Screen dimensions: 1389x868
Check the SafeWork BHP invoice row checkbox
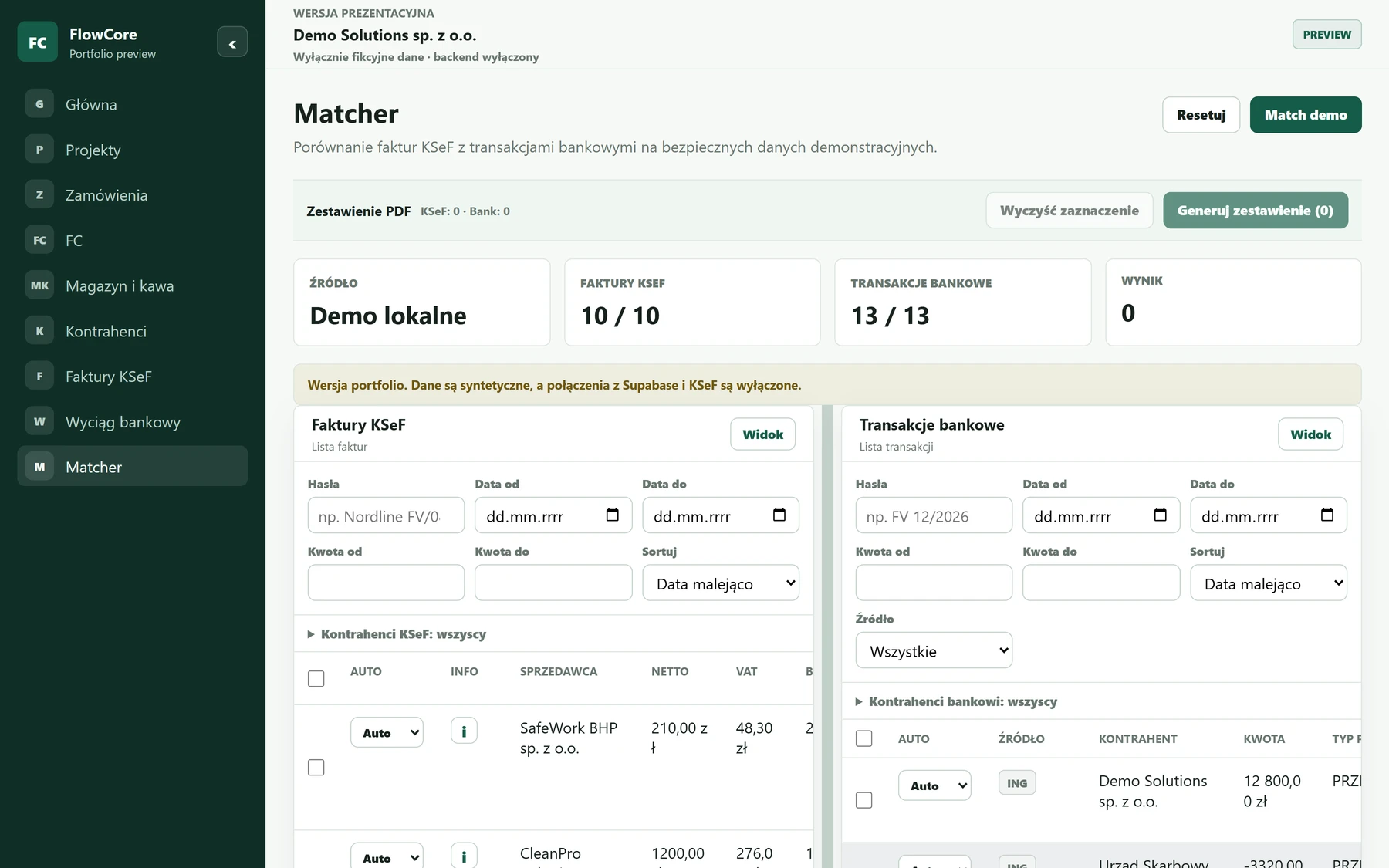pyautogui.click(x=316, y=768)
